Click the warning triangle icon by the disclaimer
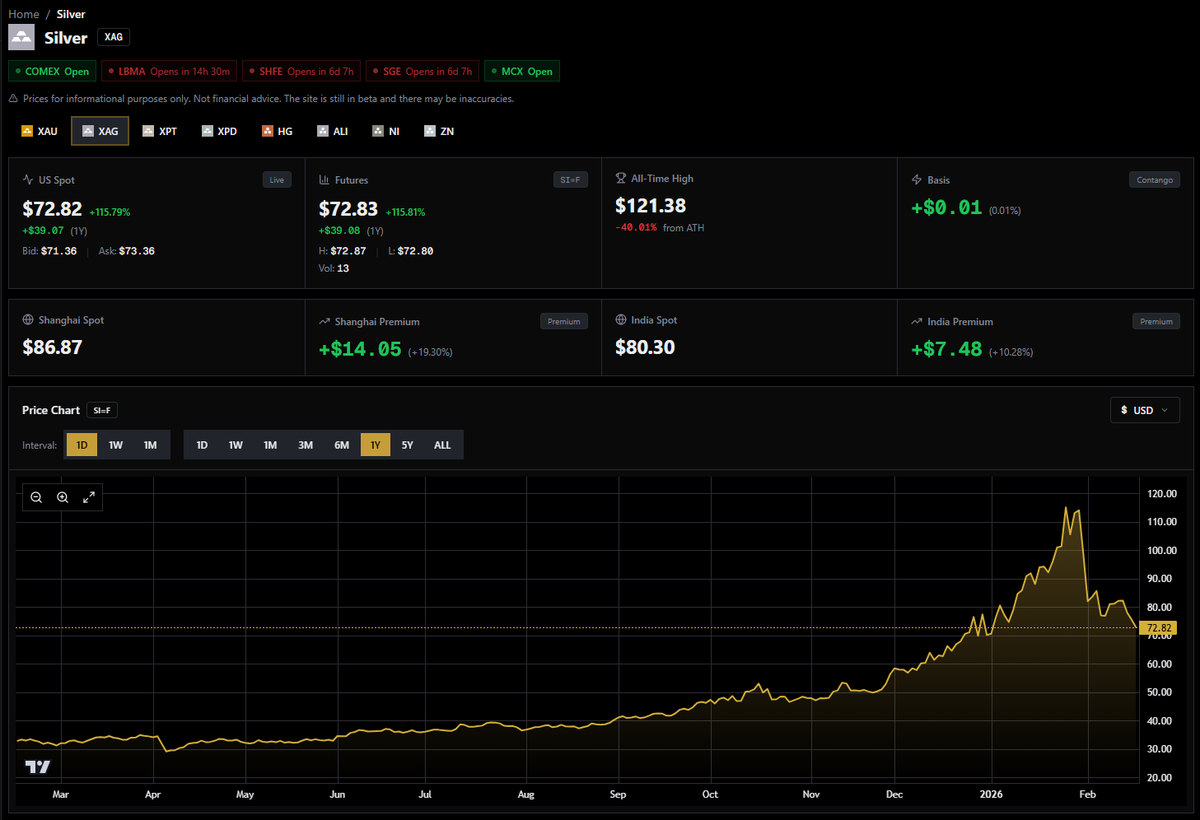Screen dimensions: 1200x820 pyautogui.click(x=13, y=99)
